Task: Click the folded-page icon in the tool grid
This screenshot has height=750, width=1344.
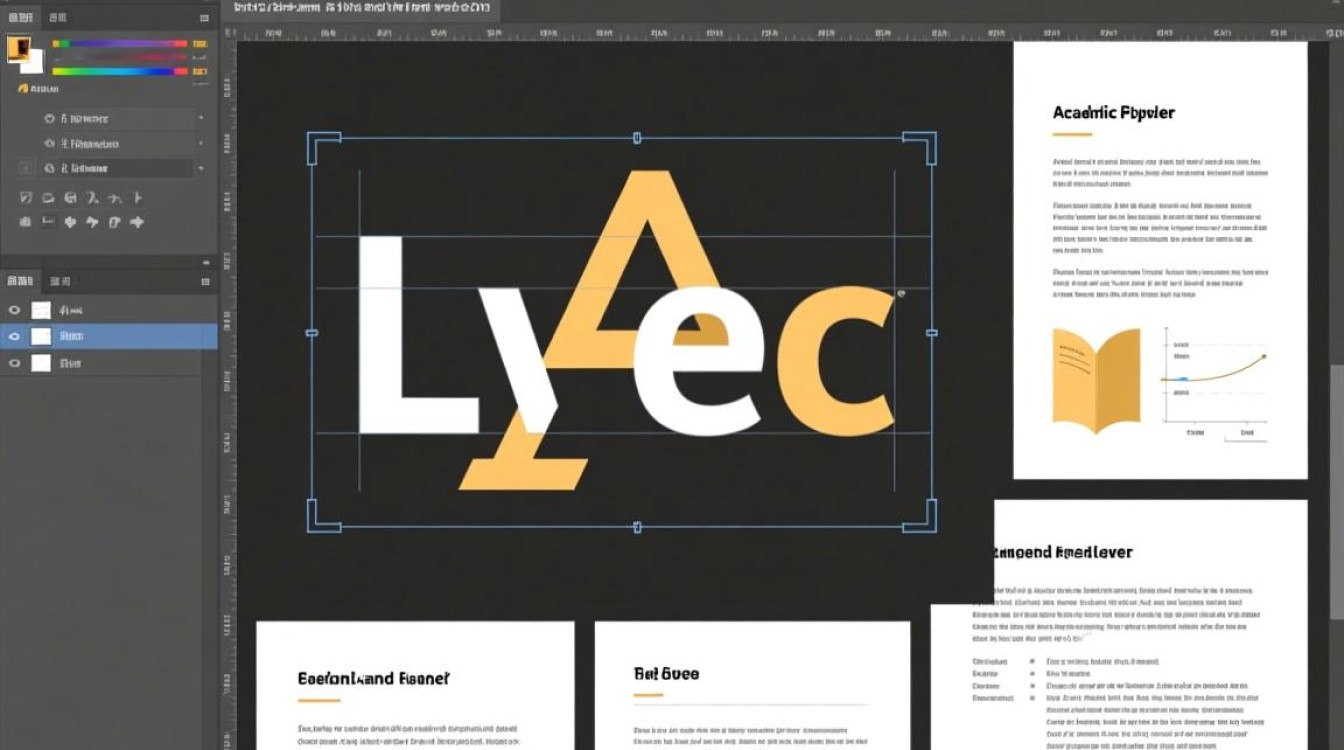Action: pyautogui.click(x=114, y=222)
